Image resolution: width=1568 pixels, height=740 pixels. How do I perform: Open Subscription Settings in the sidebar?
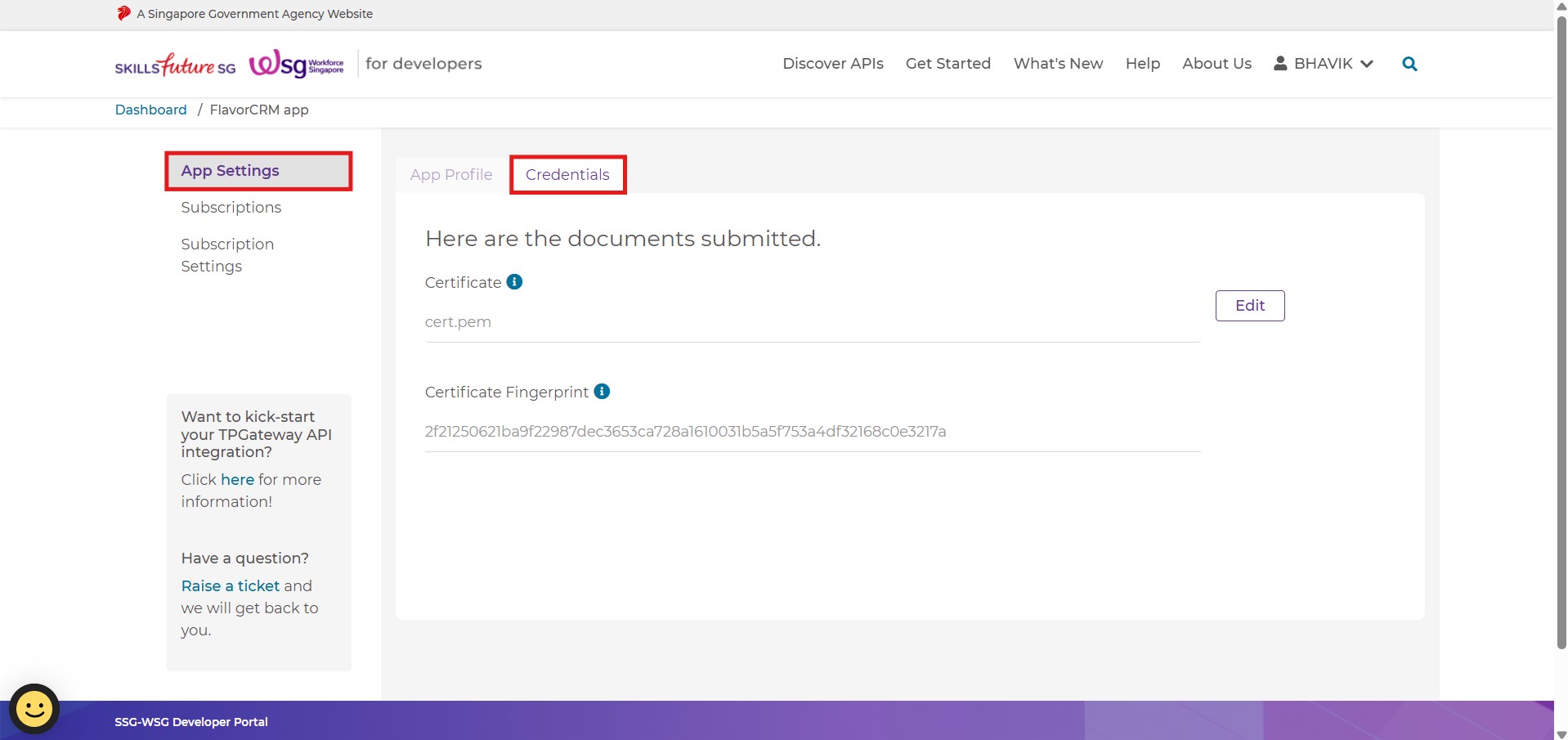pyautogui.click(x=227, y=255)
